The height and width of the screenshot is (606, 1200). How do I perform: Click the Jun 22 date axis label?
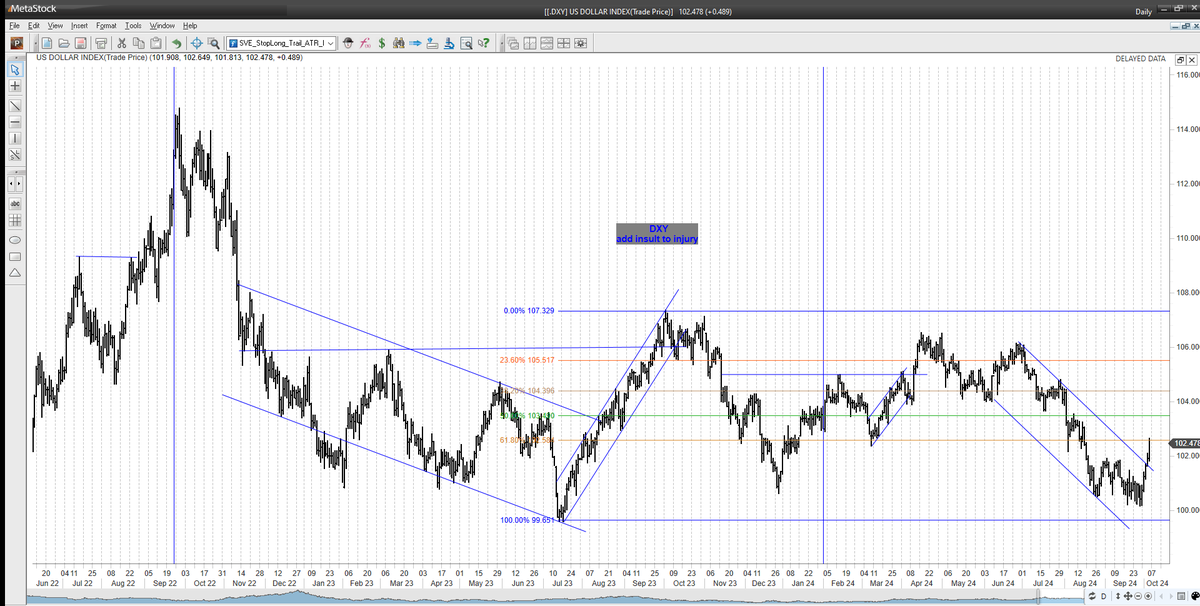point(48,581)
